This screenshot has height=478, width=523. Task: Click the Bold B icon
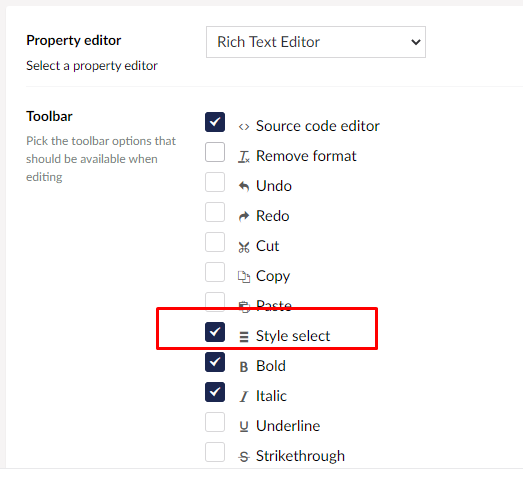coord(244,367)
